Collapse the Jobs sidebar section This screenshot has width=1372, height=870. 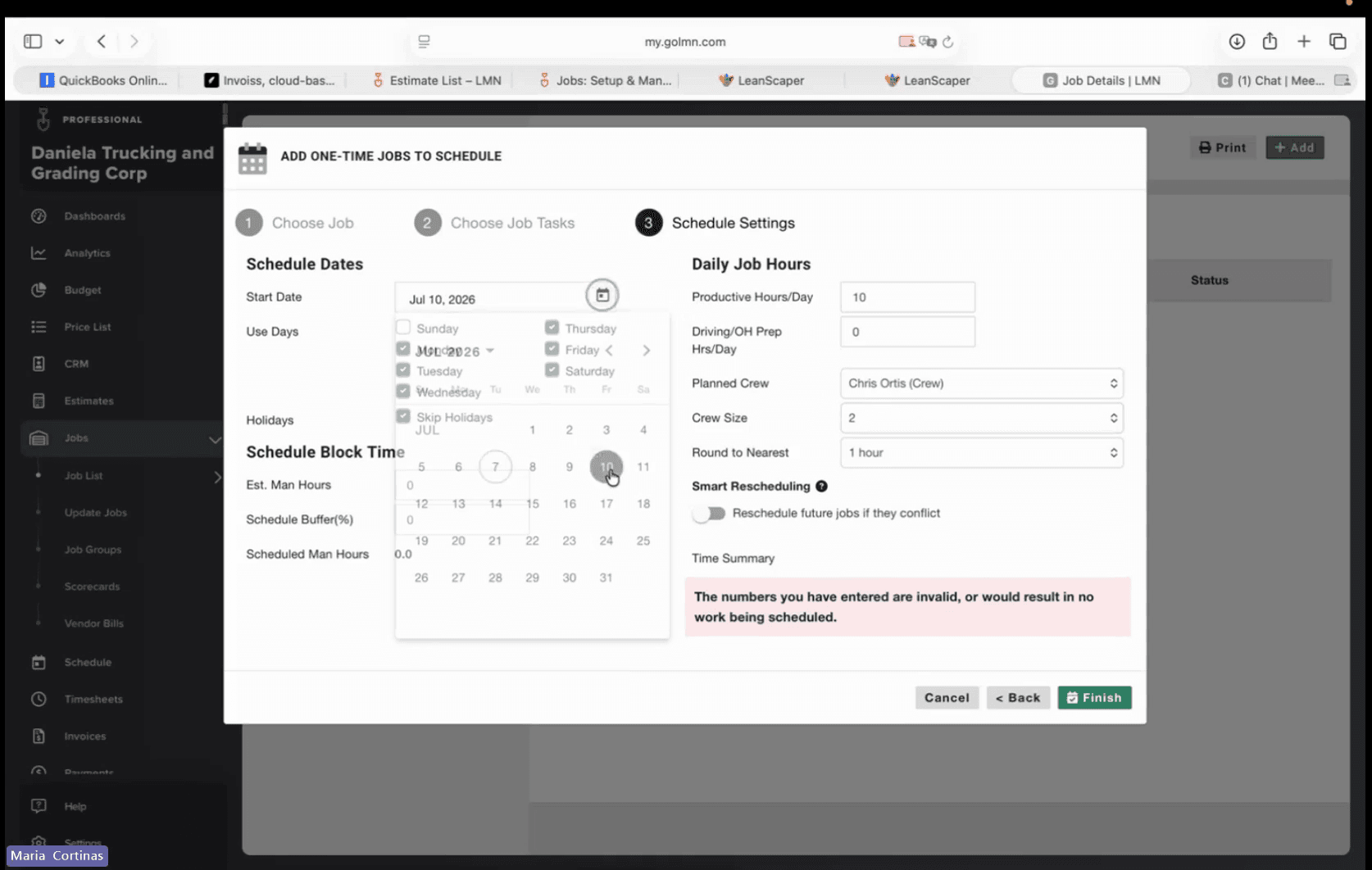215,439
